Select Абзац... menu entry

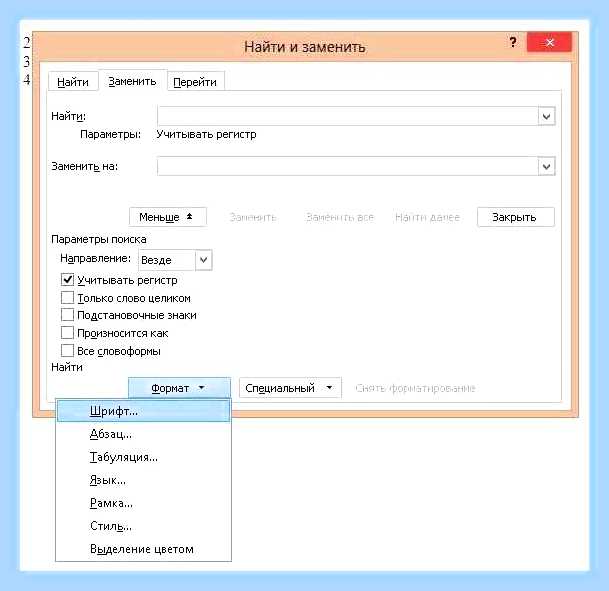pyautogui.click(x=144, y=434)
